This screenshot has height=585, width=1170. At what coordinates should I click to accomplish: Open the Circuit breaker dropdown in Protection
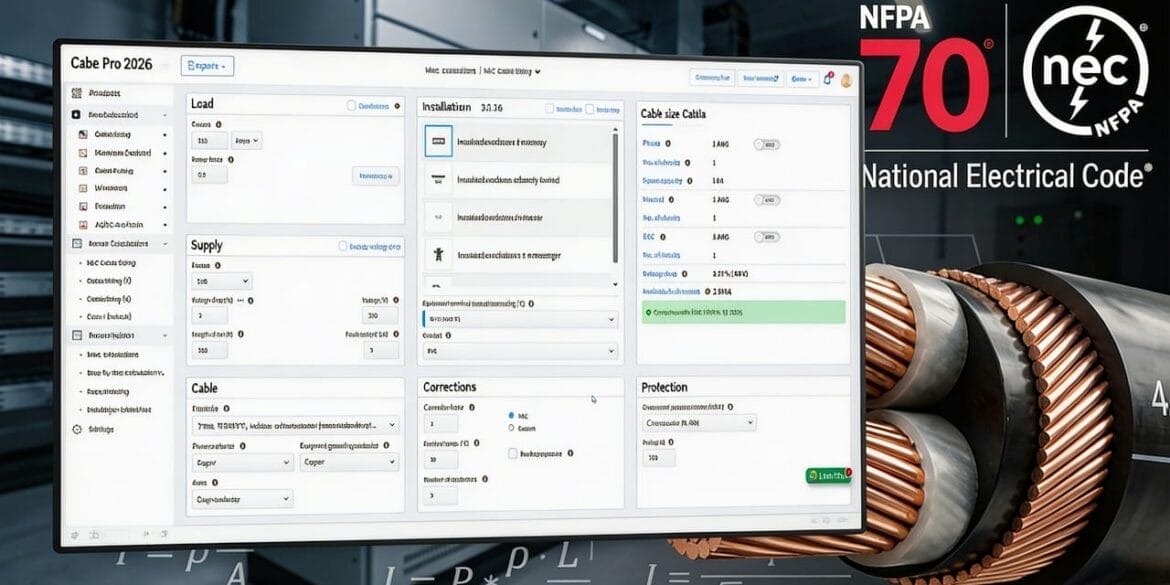click(x=697, y=422)
